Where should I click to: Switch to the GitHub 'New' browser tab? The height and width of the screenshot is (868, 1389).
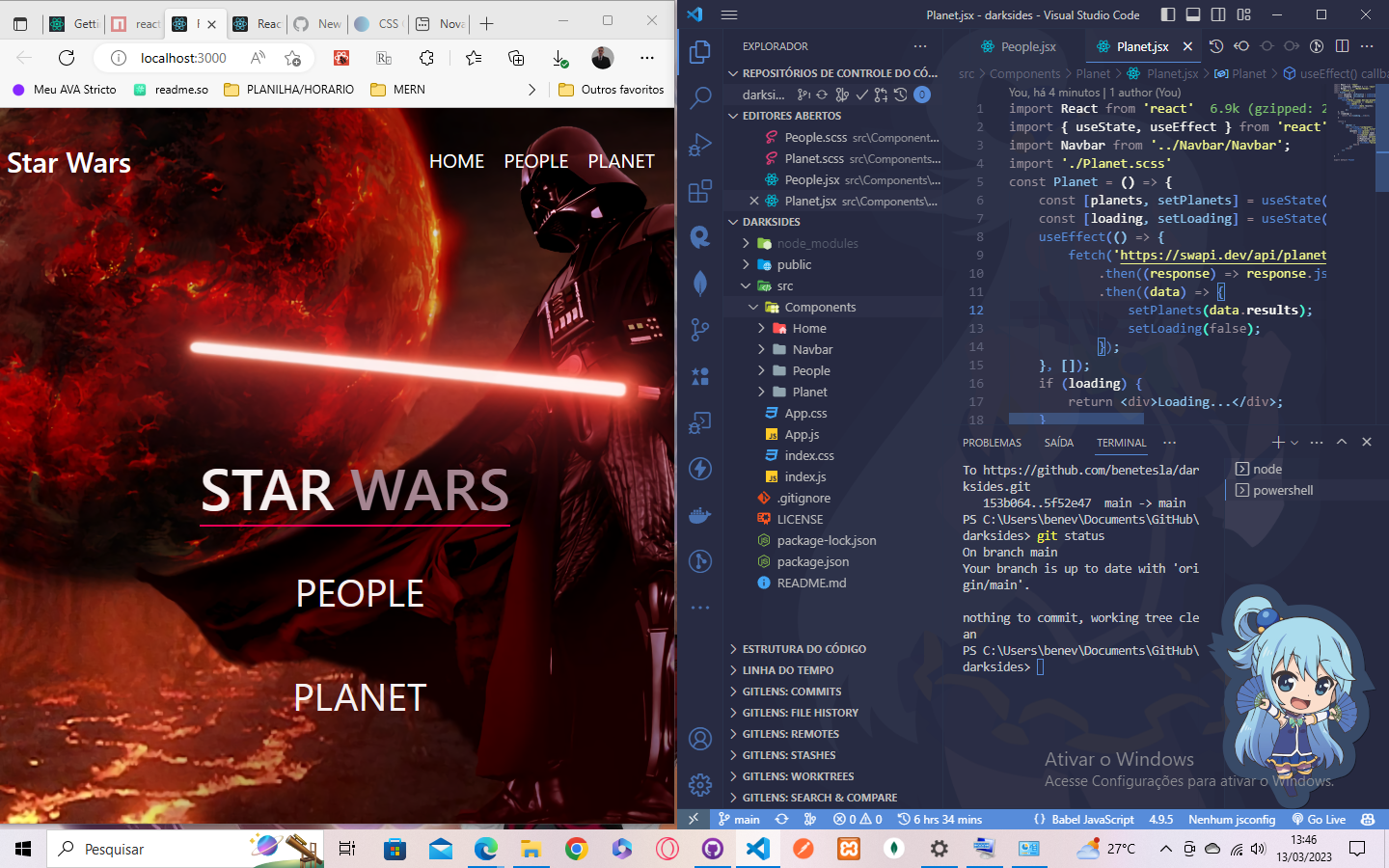coord(317,23)
